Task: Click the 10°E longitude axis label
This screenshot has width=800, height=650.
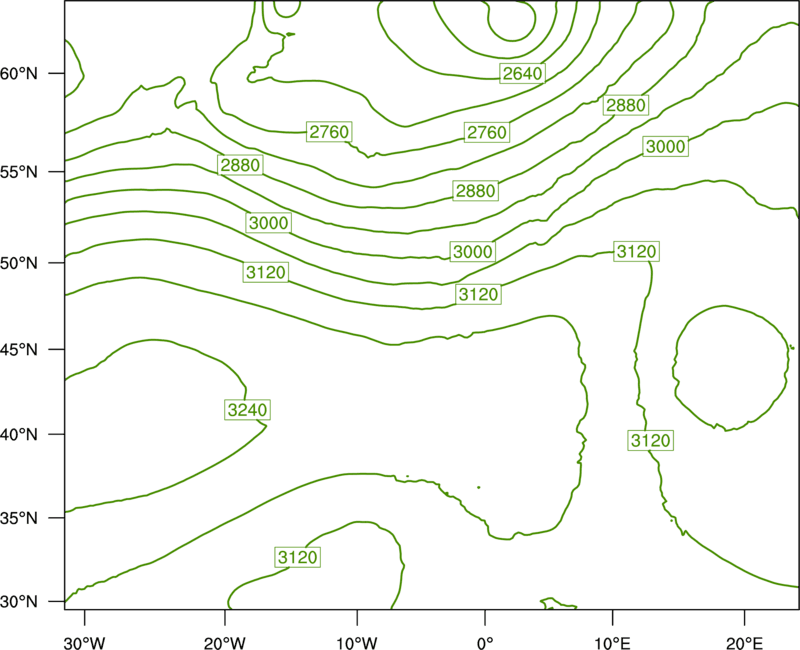Action: click(x=613, y=643)
